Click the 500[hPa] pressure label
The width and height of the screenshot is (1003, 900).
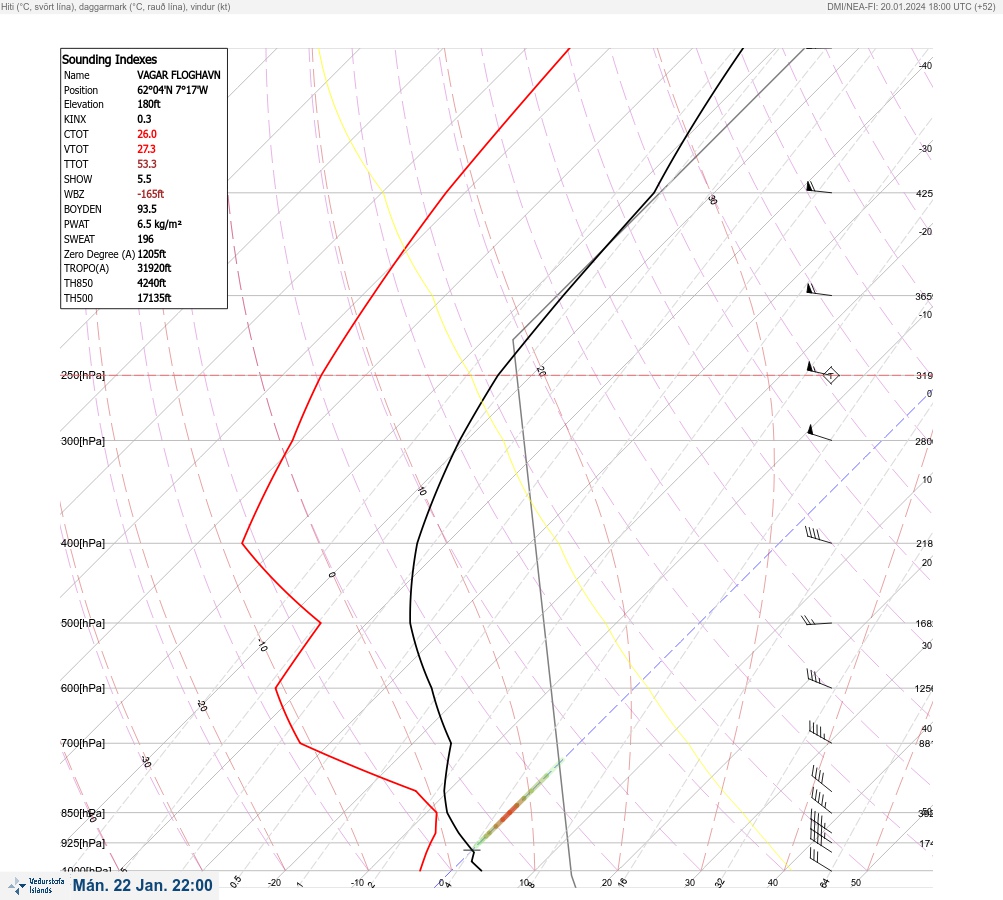tap(83, 623)
